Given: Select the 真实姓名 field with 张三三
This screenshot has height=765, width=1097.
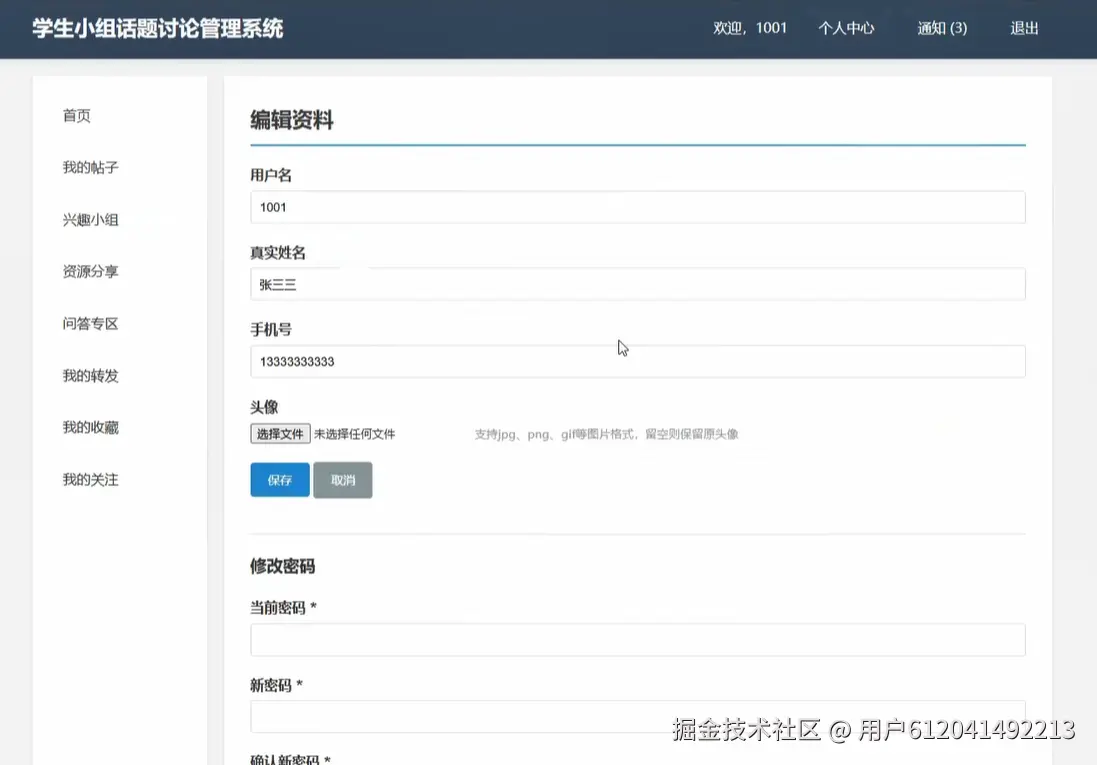Looking at the screenshot, I should click(x=638, y=284).
